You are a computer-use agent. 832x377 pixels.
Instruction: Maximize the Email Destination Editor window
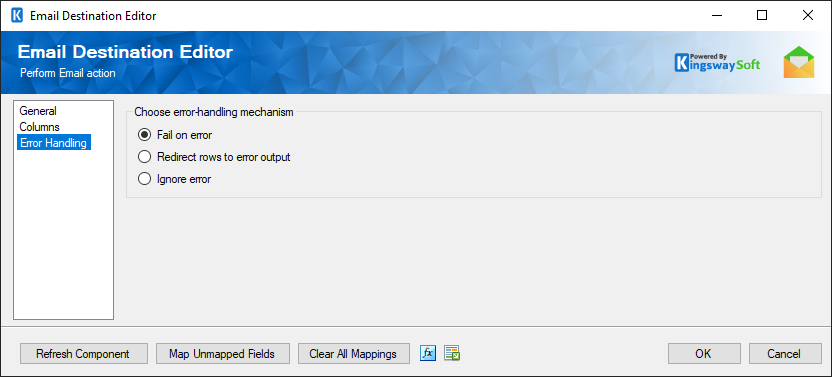[x=762, y=15]
